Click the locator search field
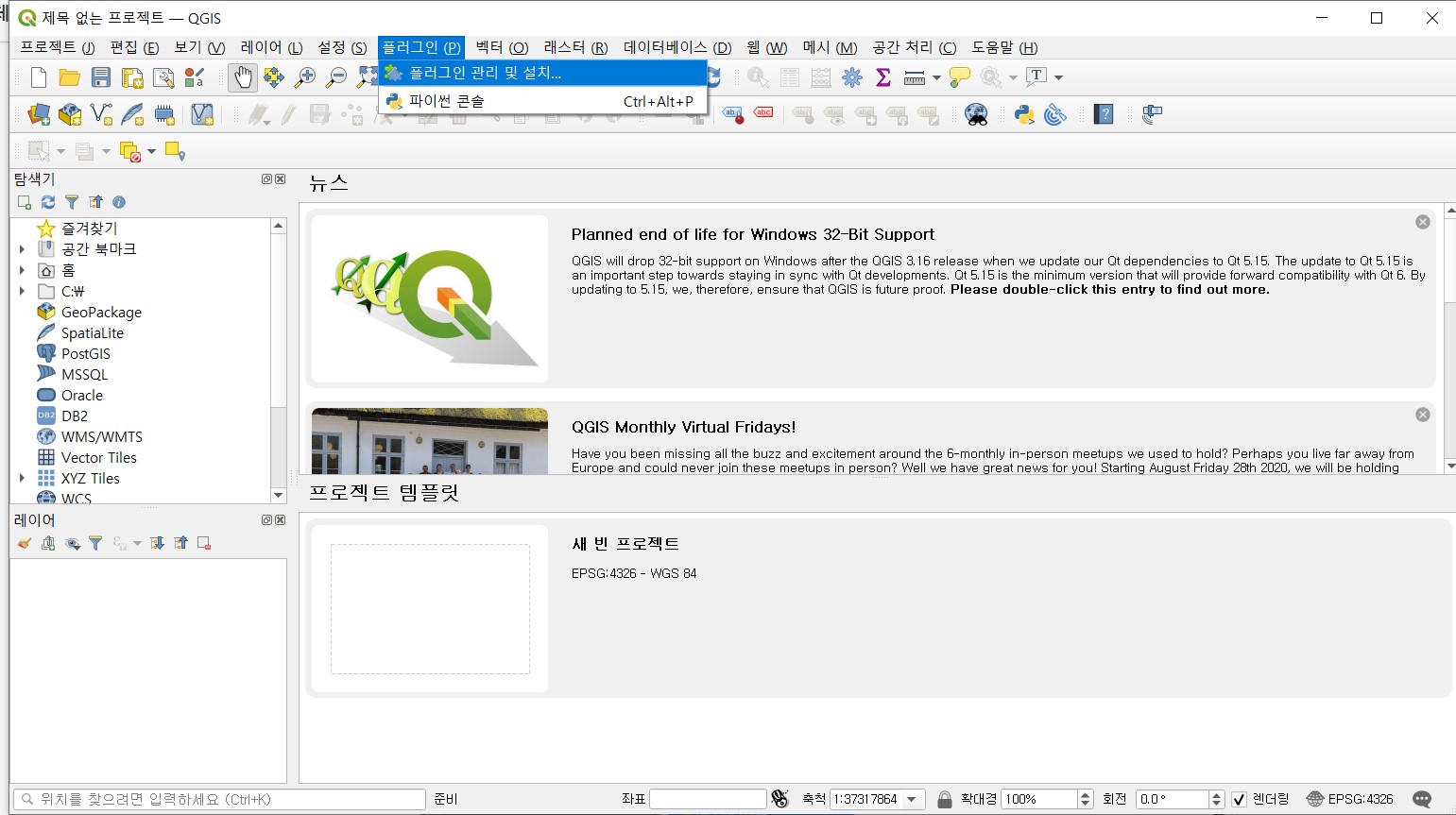Viewport: 1456px width, 815px height. (x=219, y=799)
